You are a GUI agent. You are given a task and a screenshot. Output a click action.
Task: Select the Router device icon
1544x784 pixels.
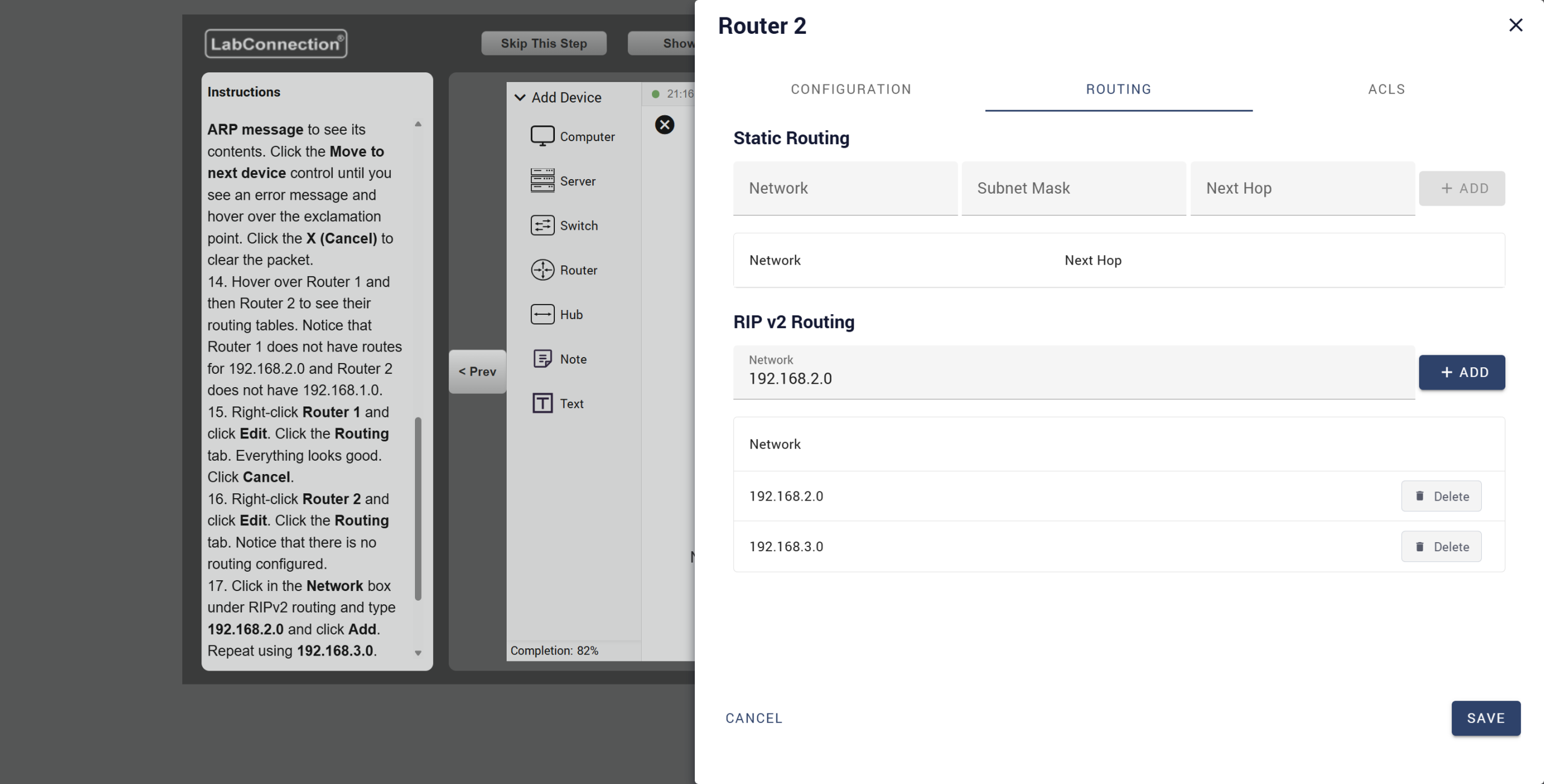pyautogui.click(x=542, y=270)
